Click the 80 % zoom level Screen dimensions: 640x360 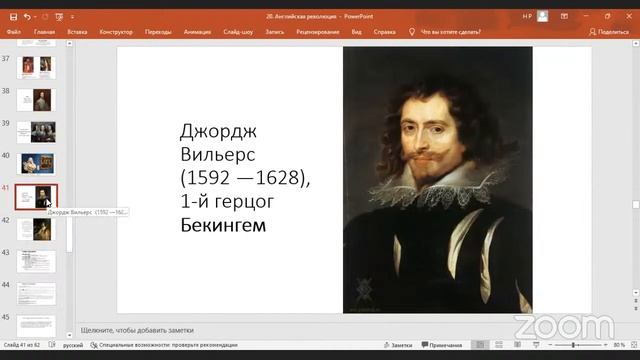[x=619, y=345]
